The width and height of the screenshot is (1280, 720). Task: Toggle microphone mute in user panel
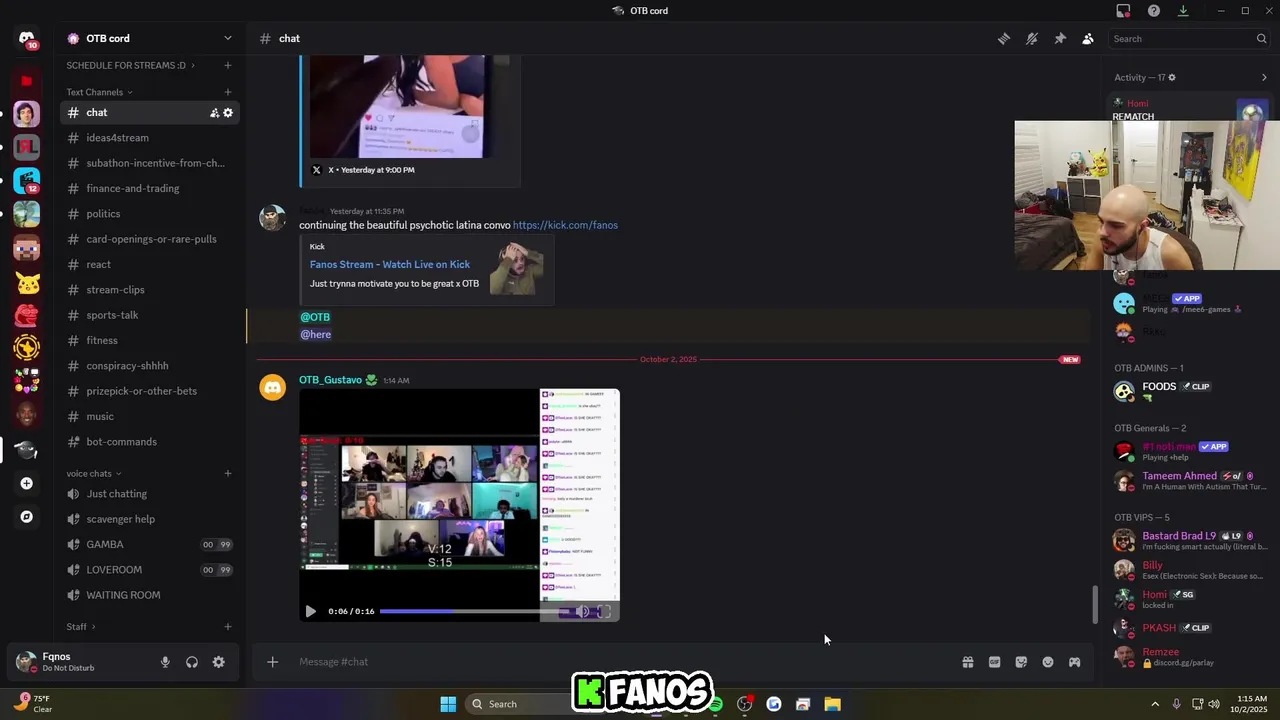point(165,662)
